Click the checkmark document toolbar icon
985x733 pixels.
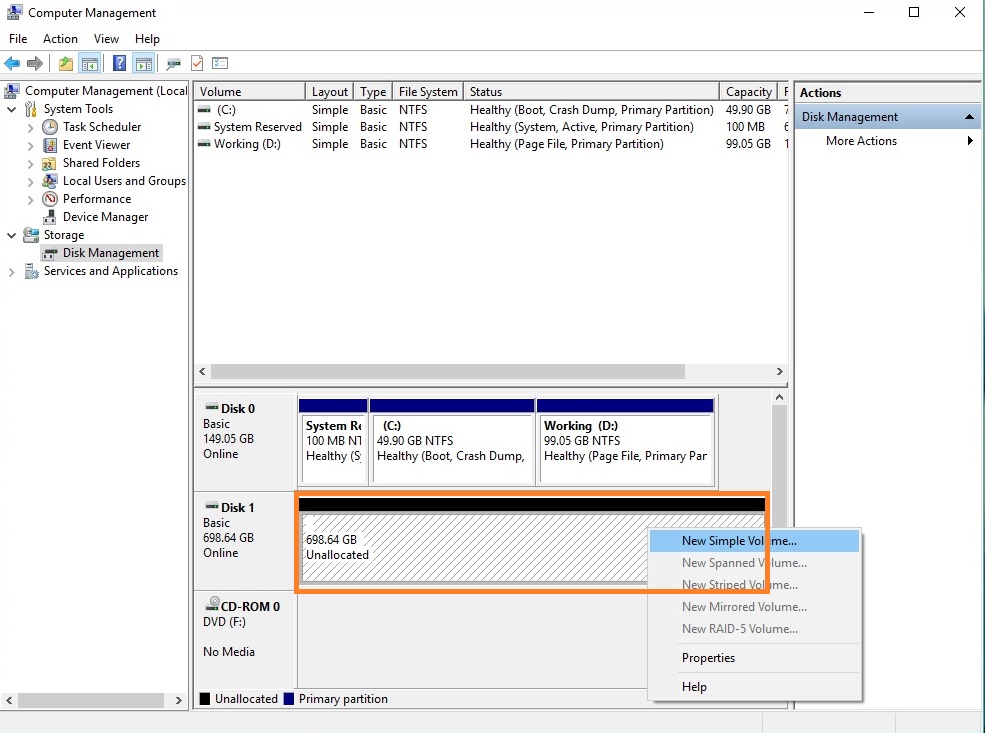click(x=197, y=63)
